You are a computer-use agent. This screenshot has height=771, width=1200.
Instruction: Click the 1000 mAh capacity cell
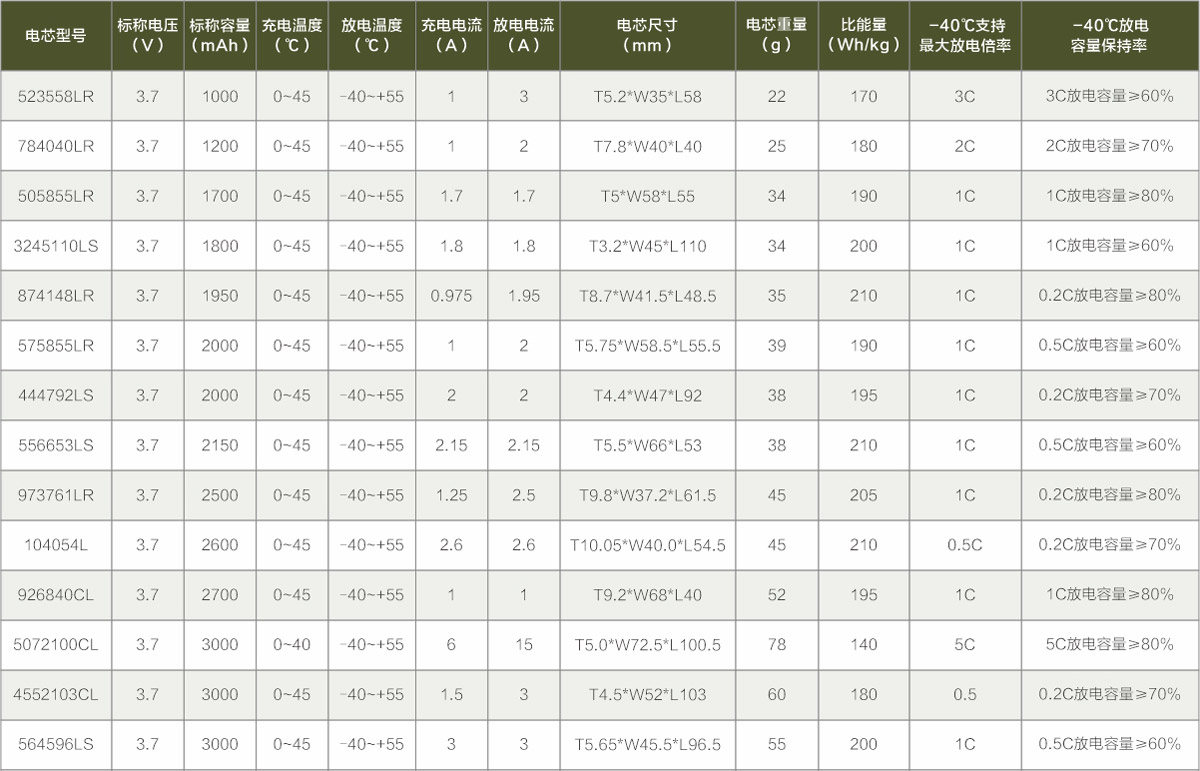click(220, 97)
